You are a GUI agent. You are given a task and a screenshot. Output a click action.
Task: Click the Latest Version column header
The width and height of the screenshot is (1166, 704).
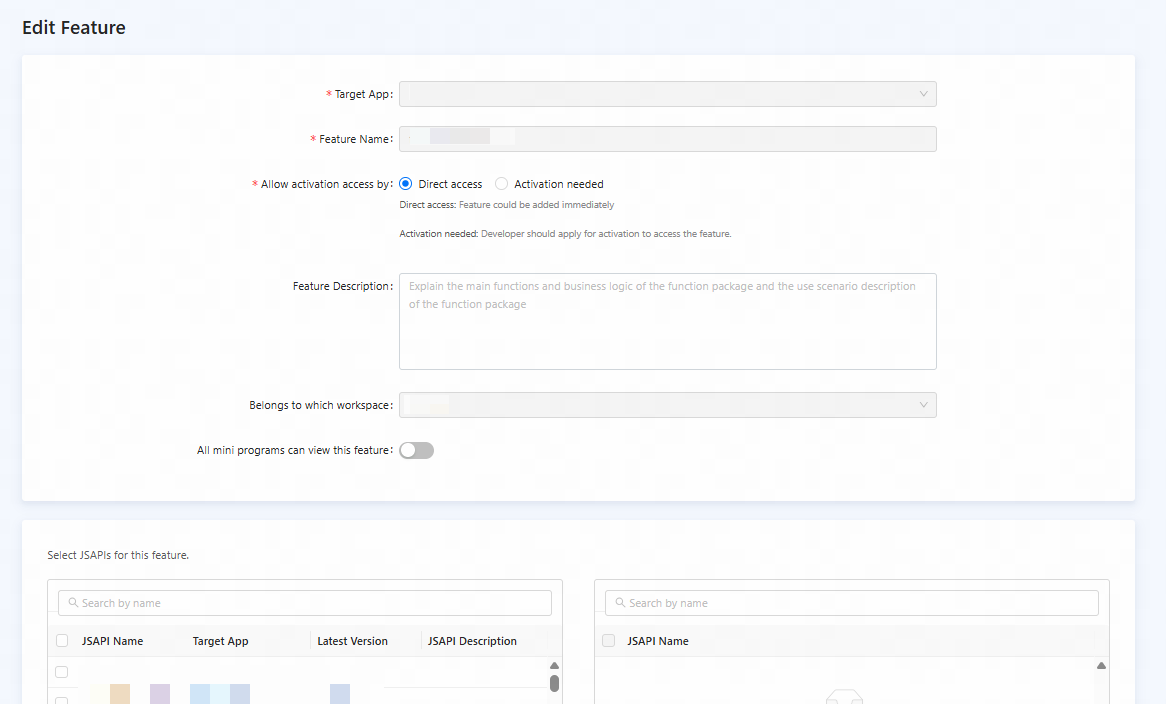coord(352,641)
